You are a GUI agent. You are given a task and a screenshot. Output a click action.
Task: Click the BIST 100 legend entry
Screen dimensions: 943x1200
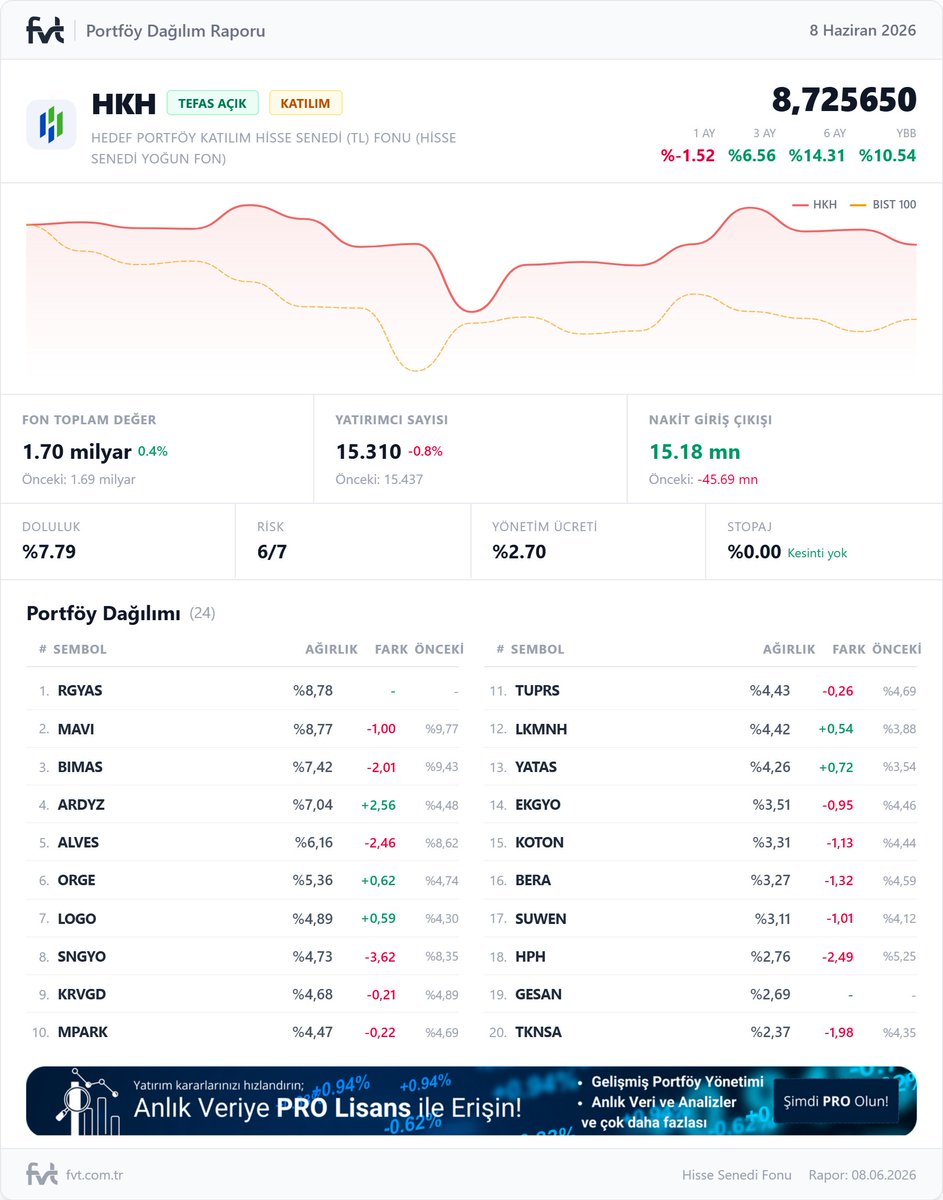tap(883, 204)
